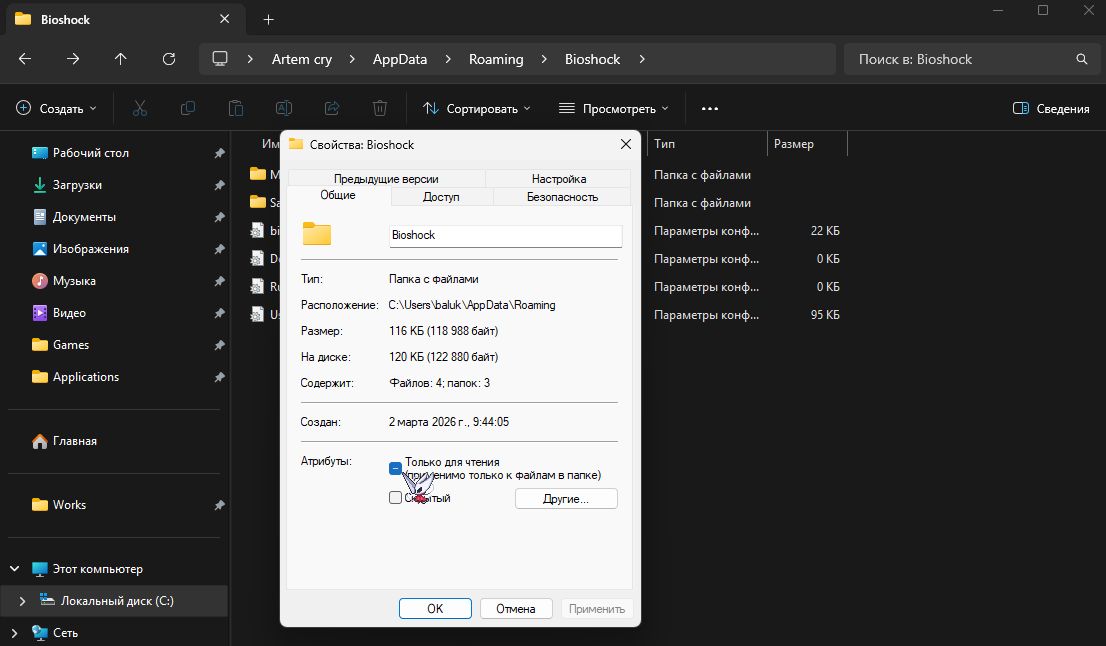Click the Cut scissors icon
The width and height of the screenshot is (1106, 646).
(x=140, y=108)
